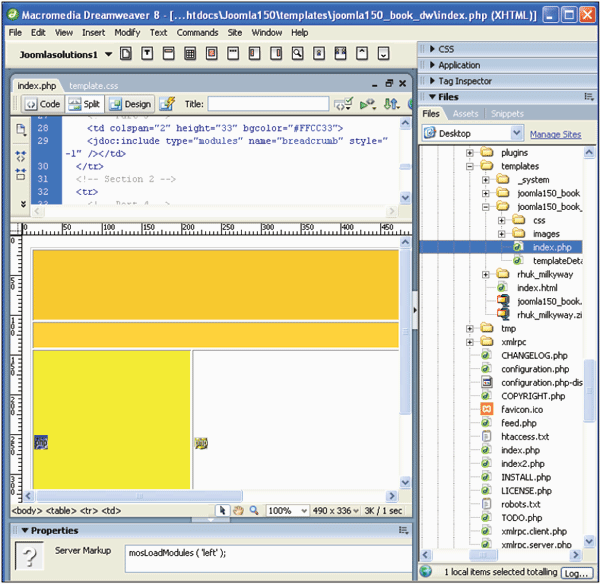Click the question mark icon in Properties
This screenshot has width=600, height=584.
point(29,556)
